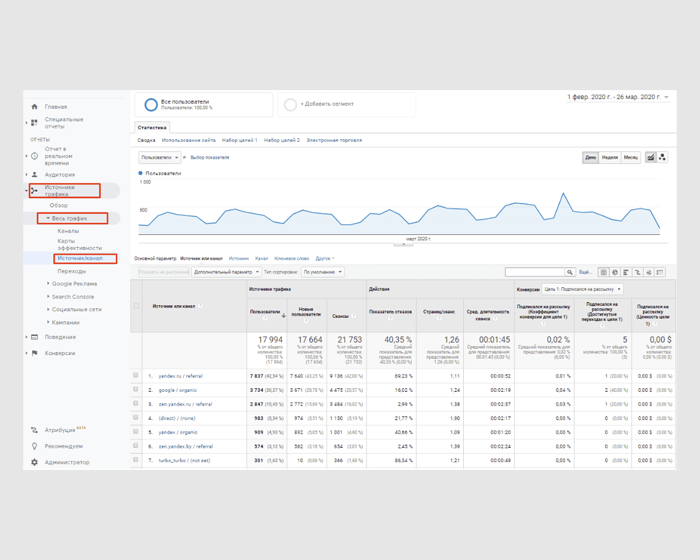Screen dimensions: 700x560
Task: Select the pie chart percentage view icon
Action: (x=615, y=272)
